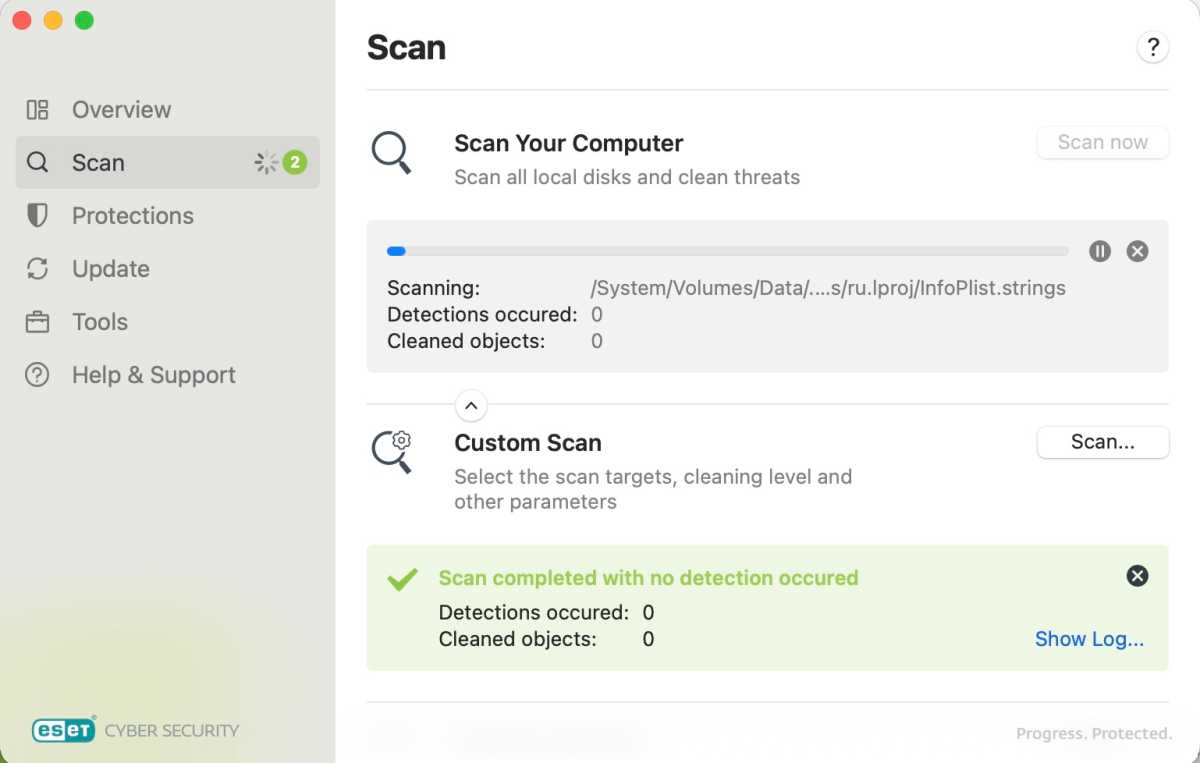Image resolution: width=1200 pixels, height=763 pixels.
Task: Open the help question mark icon
Action: pyautogui.click(x=1153, y=46)
